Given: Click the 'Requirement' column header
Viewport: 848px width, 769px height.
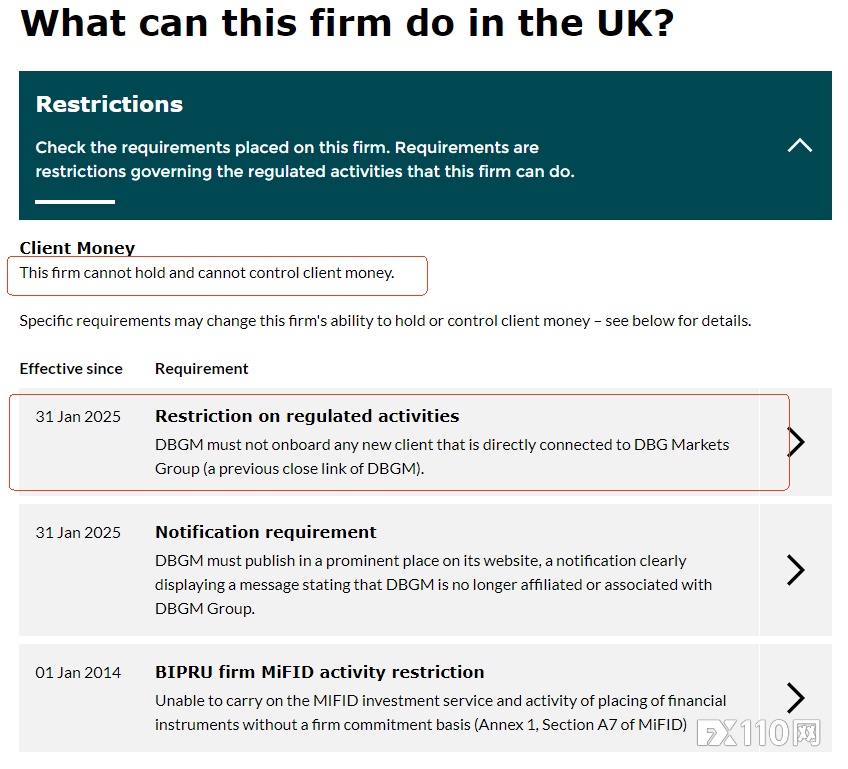Looking at the screenshot, I should [x=202, y=369].
